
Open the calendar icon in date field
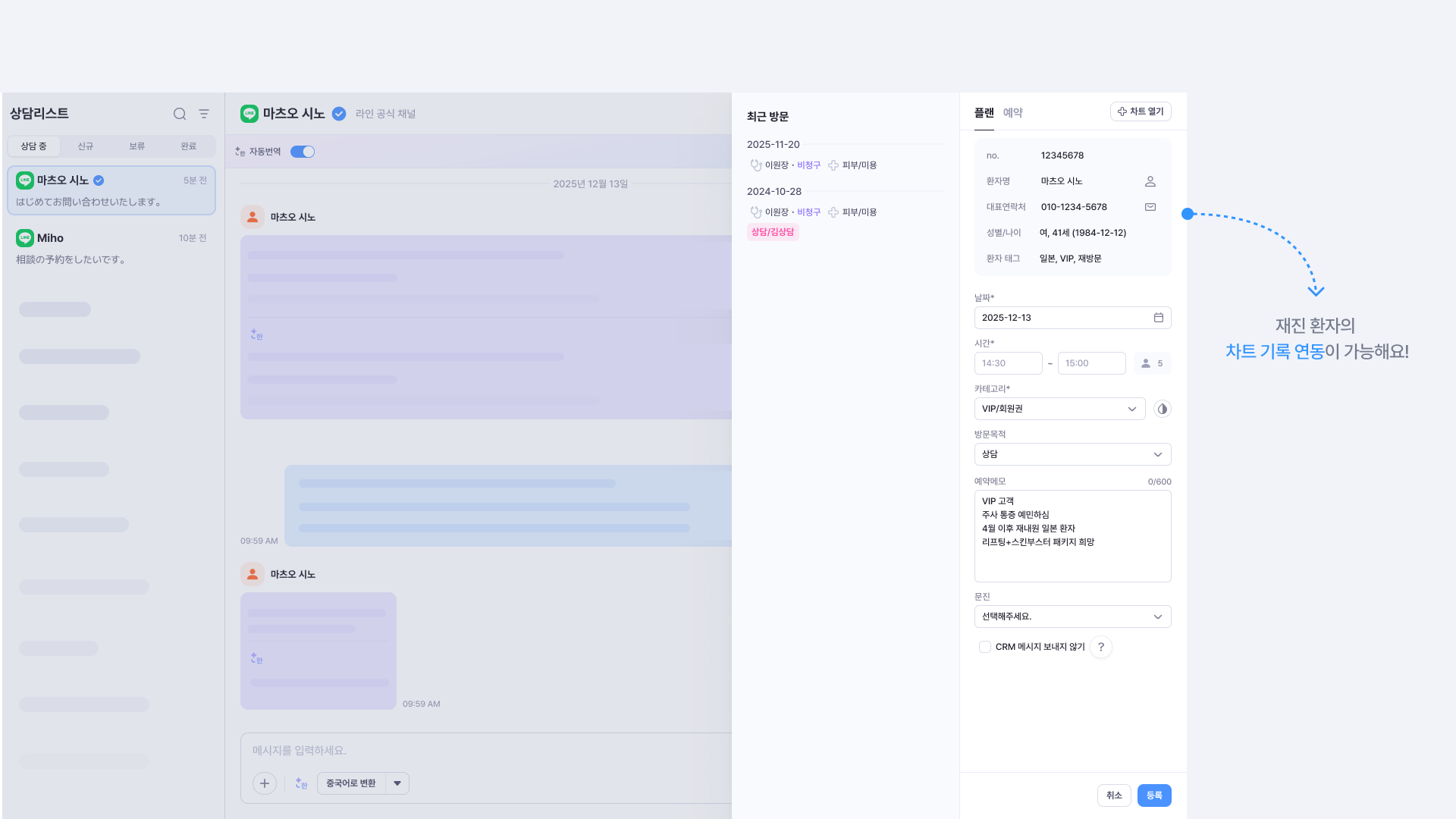click(1158, 318)
